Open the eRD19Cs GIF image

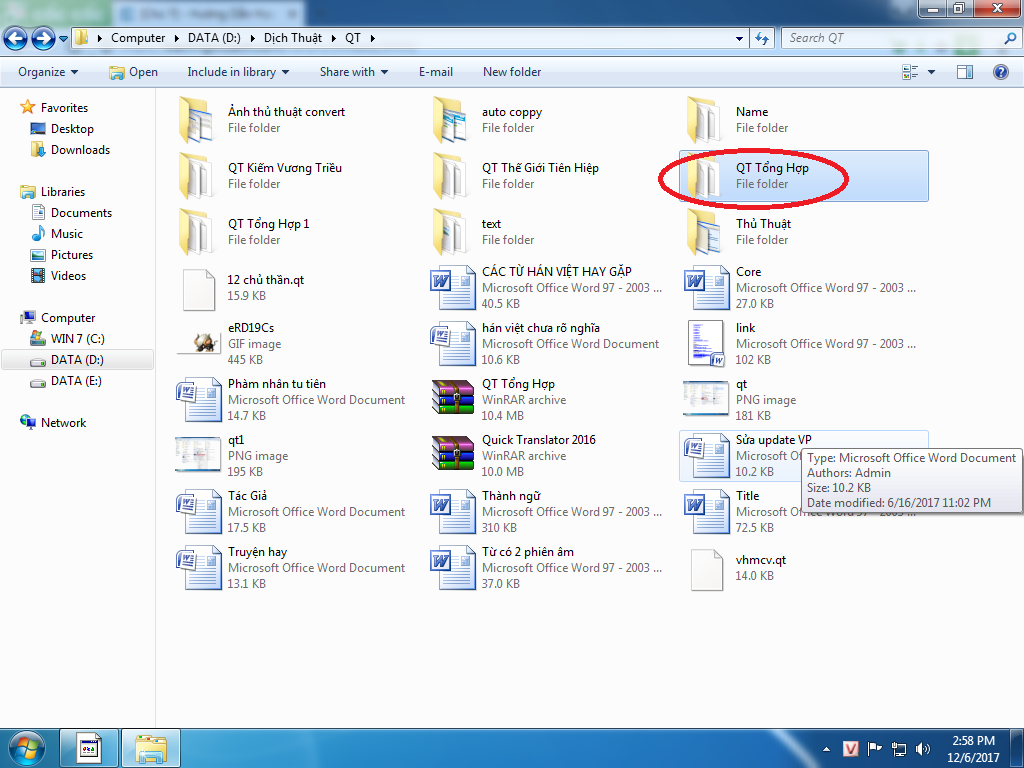click(197, 343)
